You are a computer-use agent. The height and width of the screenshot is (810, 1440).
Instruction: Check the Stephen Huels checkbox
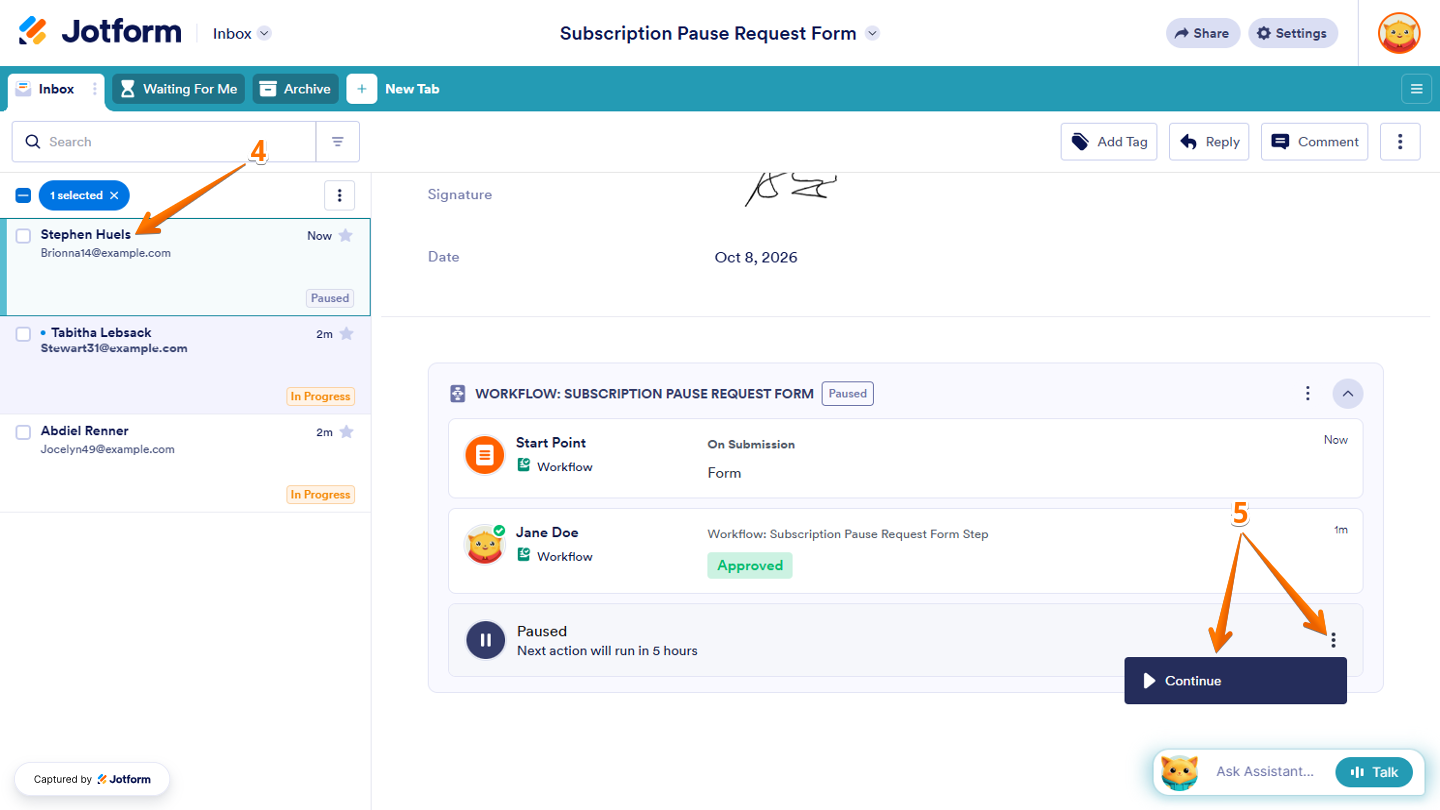(23, 236)
